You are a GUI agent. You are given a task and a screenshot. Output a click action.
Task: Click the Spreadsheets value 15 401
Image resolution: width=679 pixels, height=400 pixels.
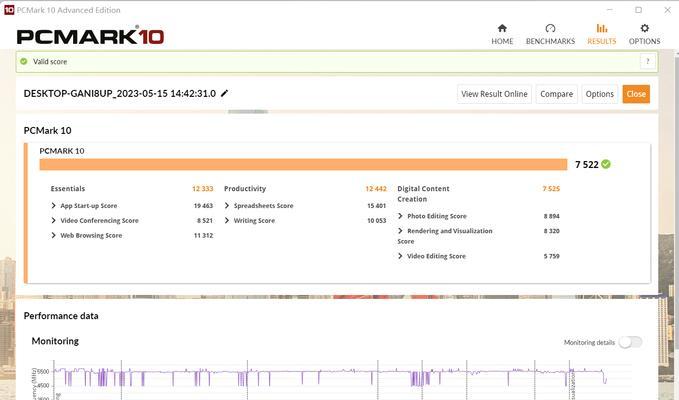point(376,206)
